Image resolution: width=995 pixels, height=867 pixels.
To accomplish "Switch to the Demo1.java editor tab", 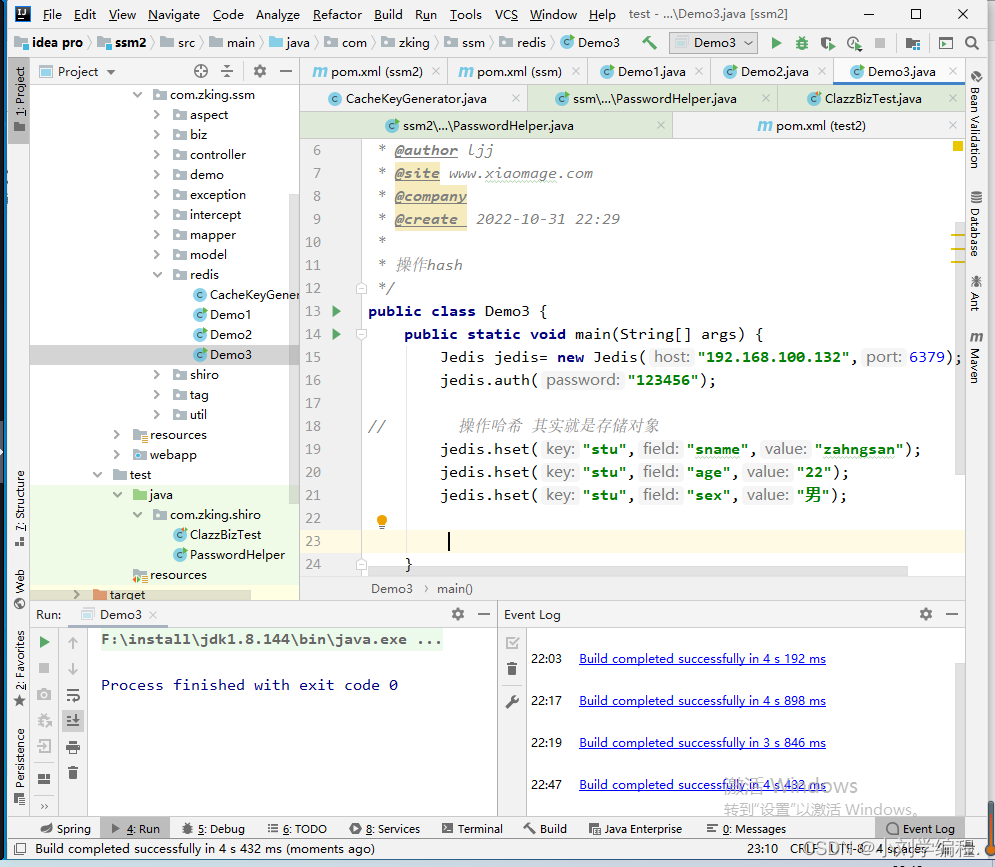I will click(x=651, y=72).
